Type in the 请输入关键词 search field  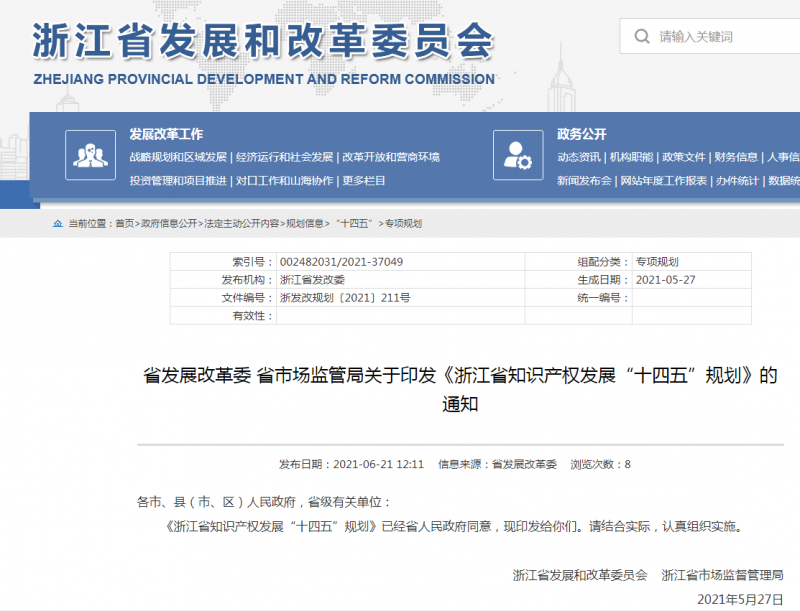[725, 37]
